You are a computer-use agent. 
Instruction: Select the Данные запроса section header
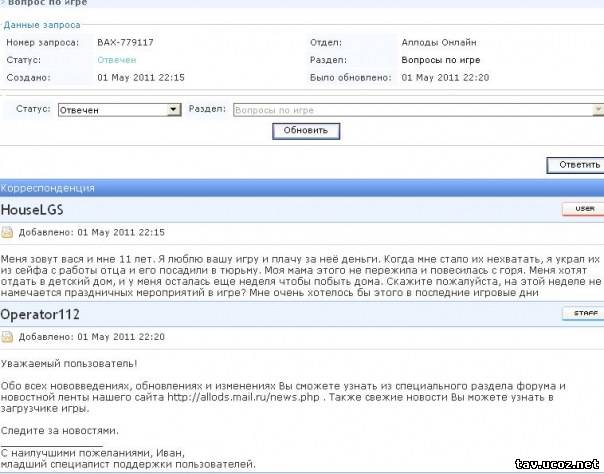coord(43,24)
